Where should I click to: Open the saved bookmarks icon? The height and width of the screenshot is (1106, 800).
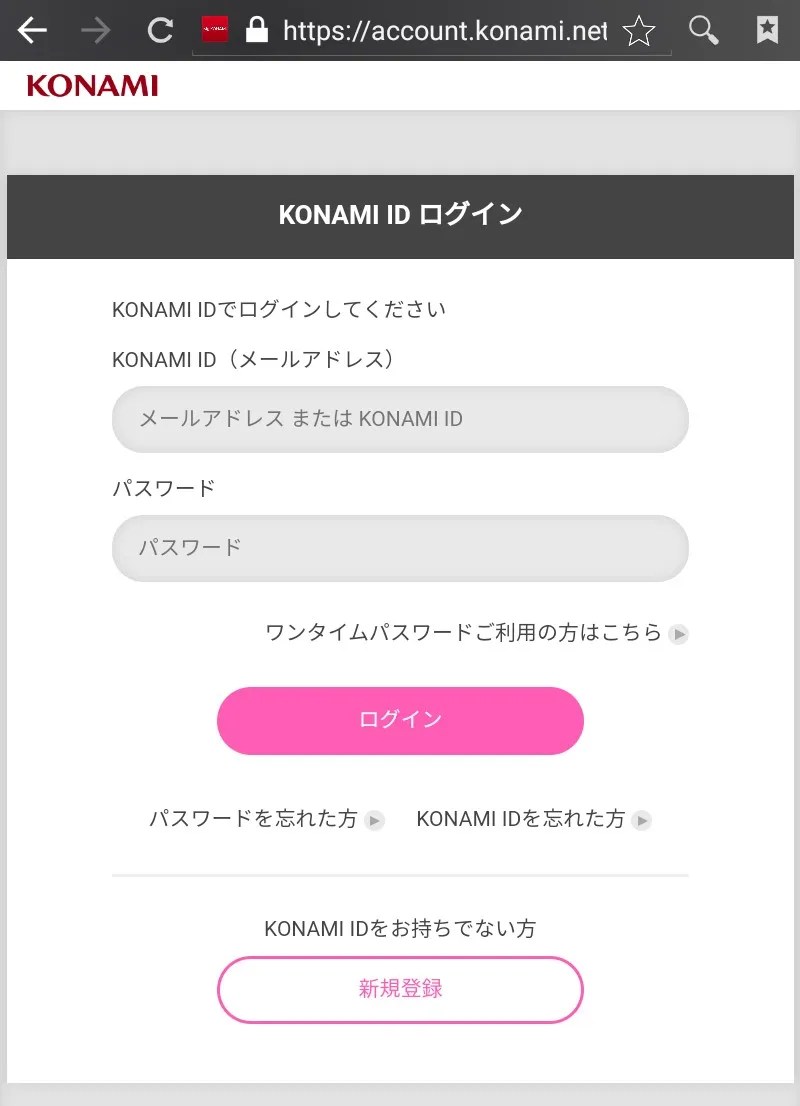767,31
